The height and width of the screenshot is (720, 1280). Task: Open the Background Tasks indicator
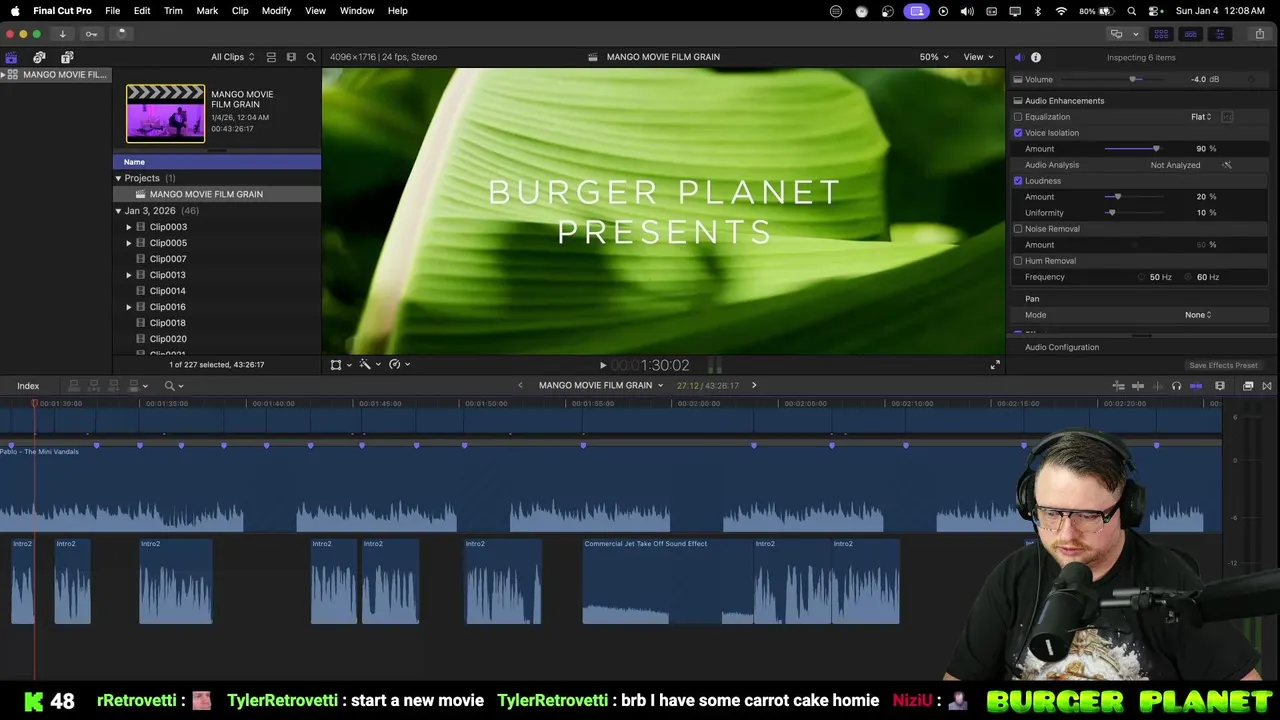point(121,33)
